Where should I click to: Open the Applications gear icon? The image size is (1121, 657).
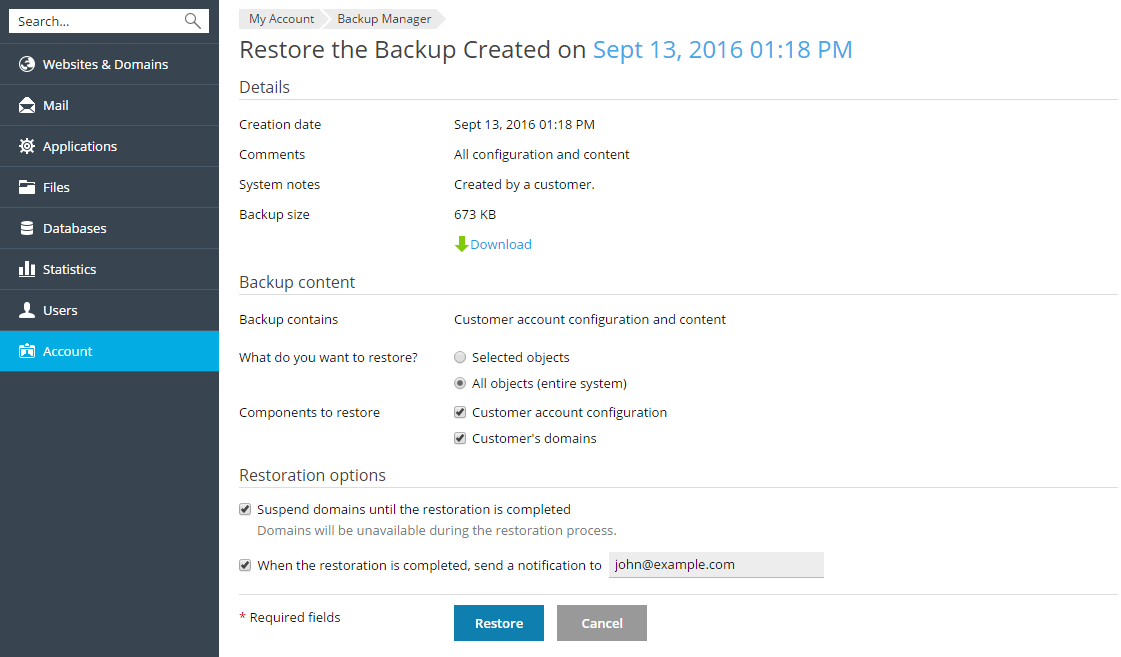point(24,145)
